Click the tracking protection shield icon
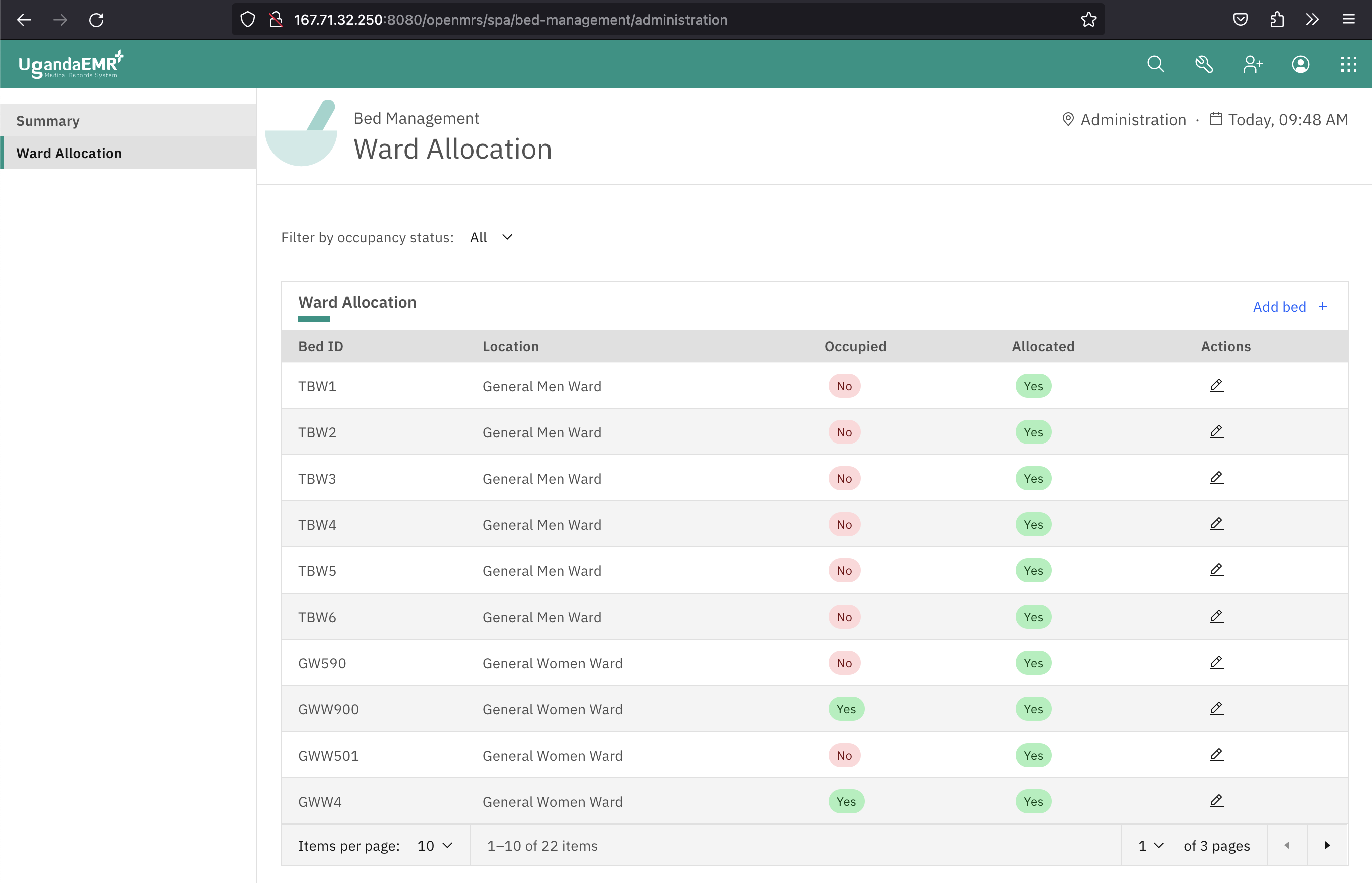Screen dimensions: 1372x883 coord(248,20)
